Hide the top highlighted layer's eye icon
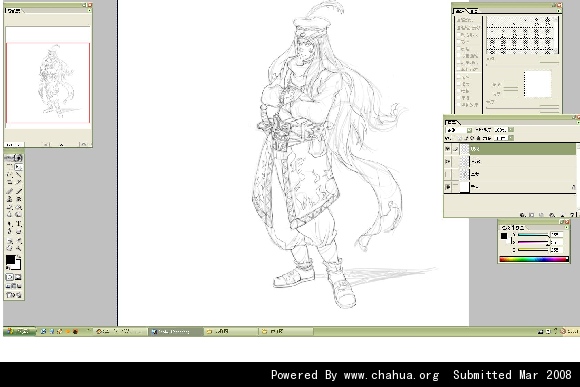Screen dimensions: 580x387 coord(448,149)
